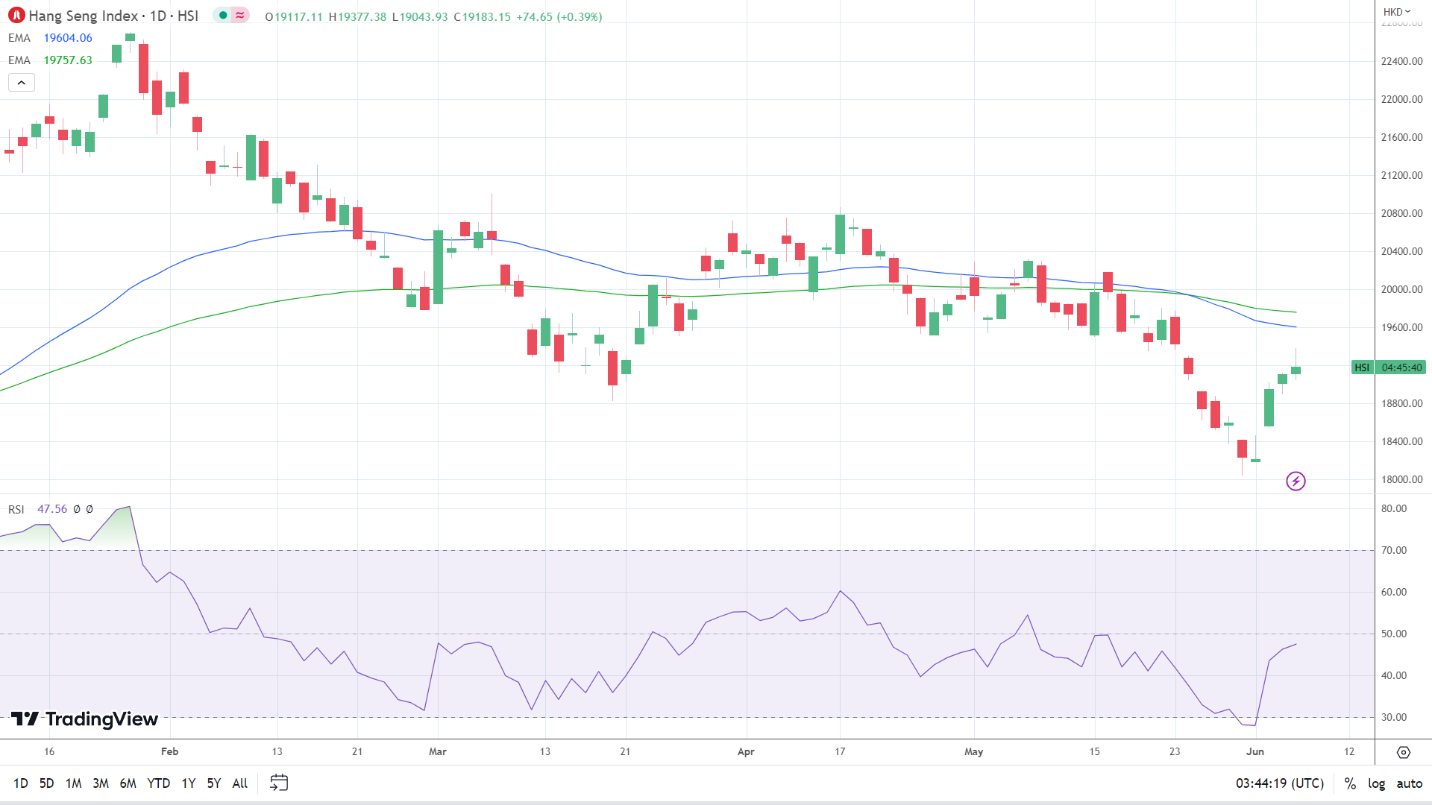Click the Mar label on time axis
The width and height of the screenshot is (1432, 805).
(x=437, y=751)
